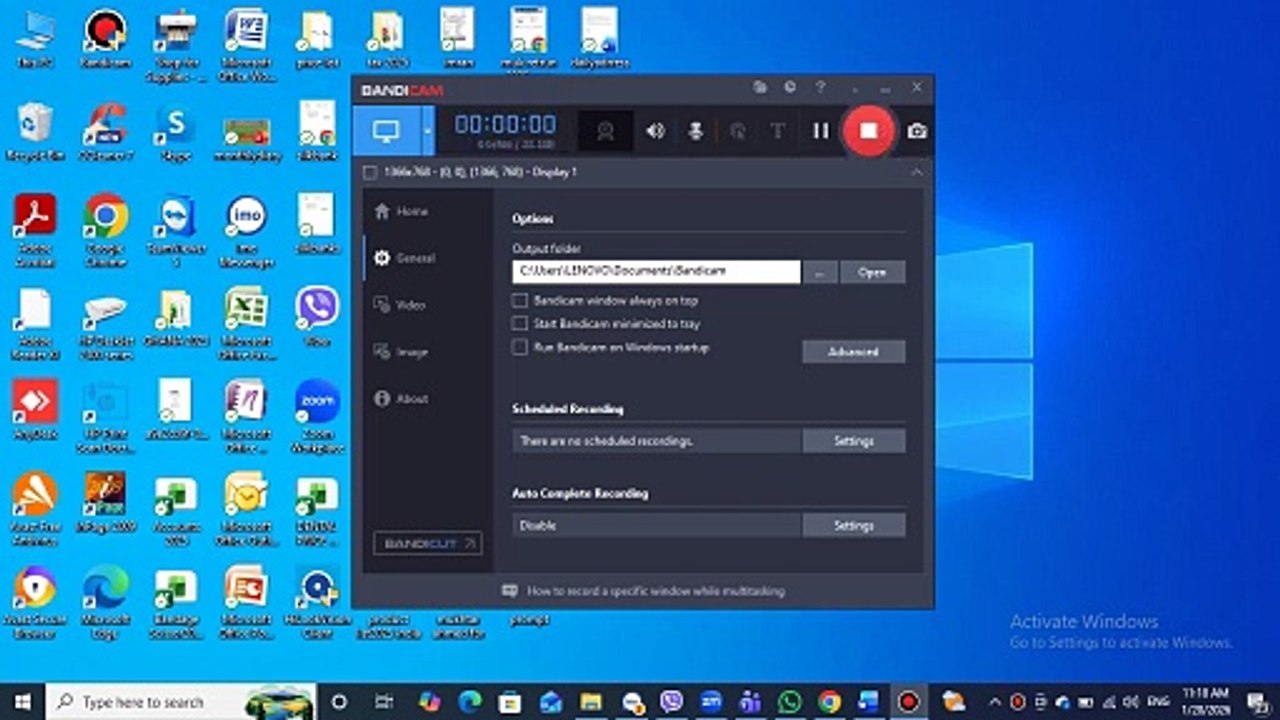This screenshot has width=1280, height=720.
Task: Pause the Bandicam recording
Action: click(820, 131)
